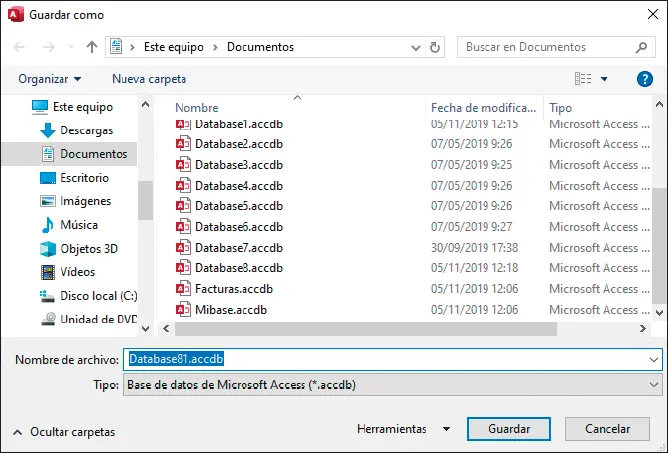Click the change view layout icon
The width and height of the screenshot is (668, 453).
click(x=584, y=79)
